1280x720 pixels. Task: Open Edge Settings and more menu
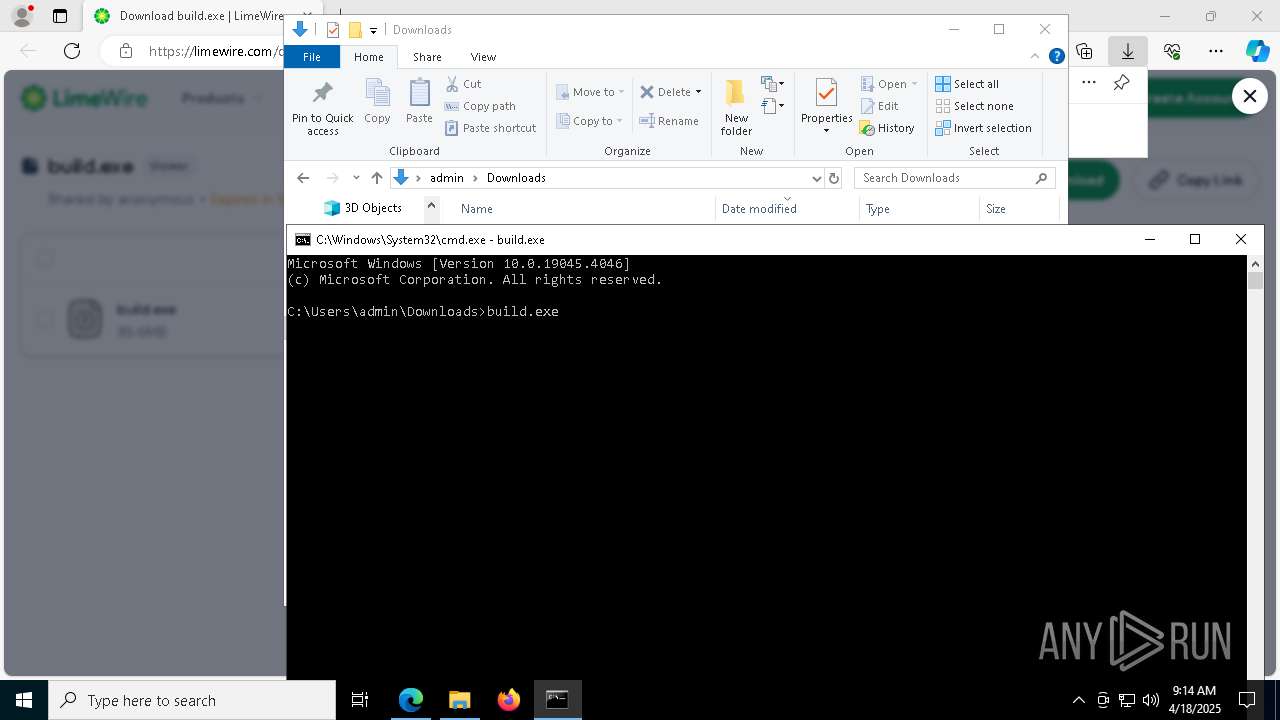point(1215,51)
